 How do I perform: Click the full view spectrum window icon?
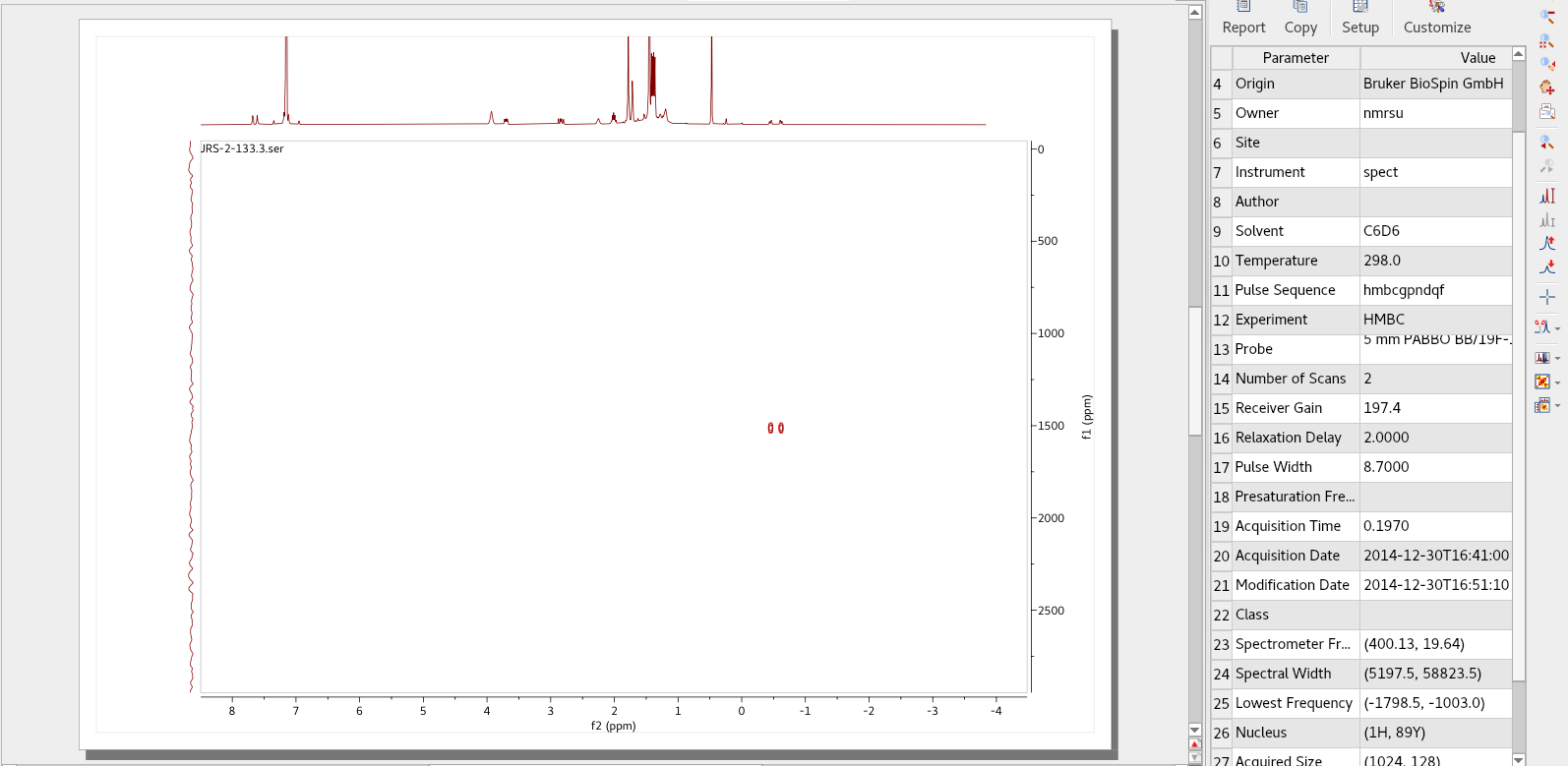click(x=1546, y=112)
